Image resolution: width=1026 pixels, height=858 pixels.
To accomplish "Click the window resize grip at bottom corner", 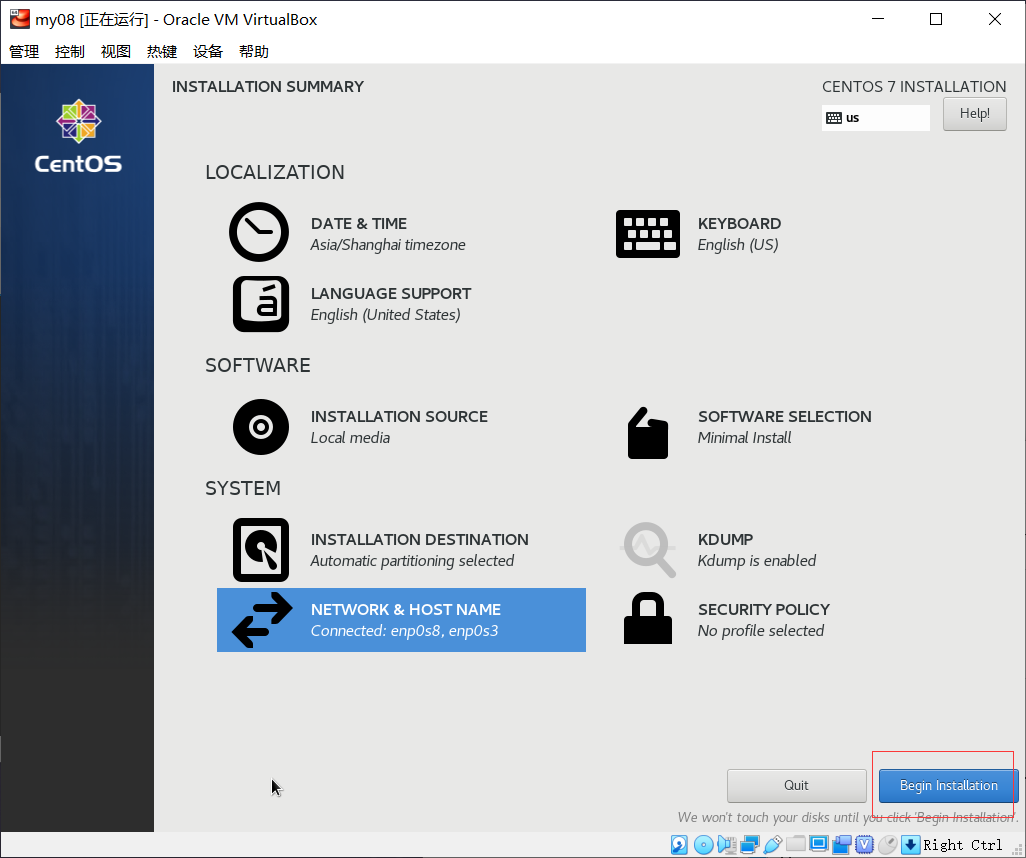I will coord(1017,849).
